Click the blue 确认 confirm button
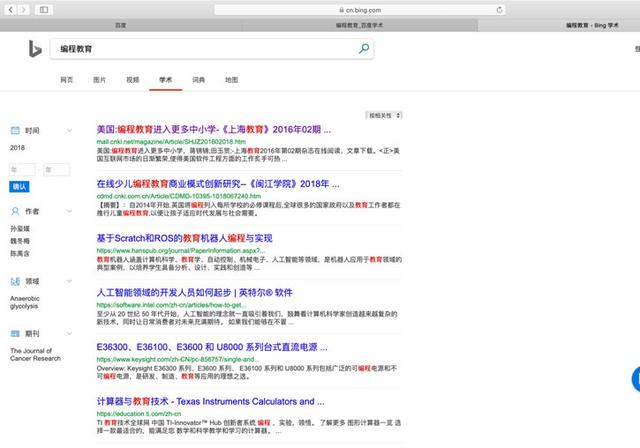Screen dimensions: 640x448 [x=19, y=187]
